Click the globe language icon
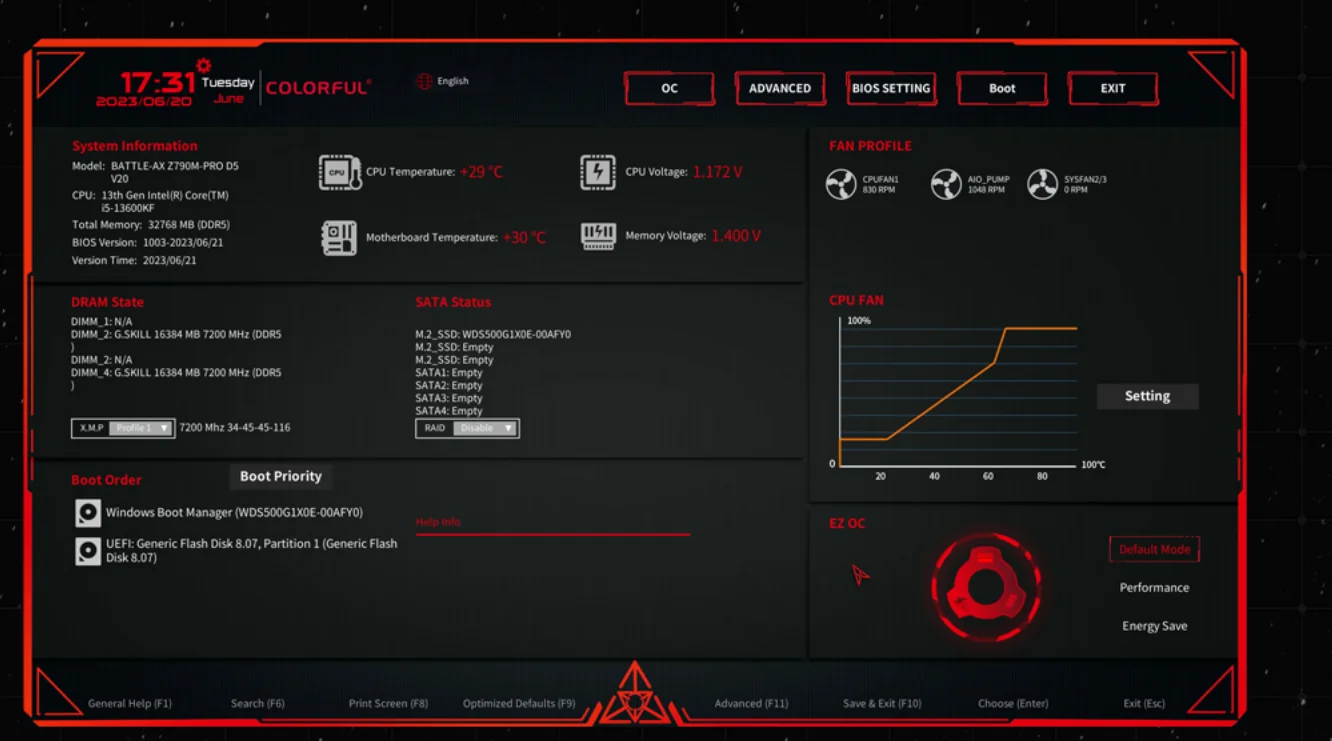 click(x=424, y=82)
